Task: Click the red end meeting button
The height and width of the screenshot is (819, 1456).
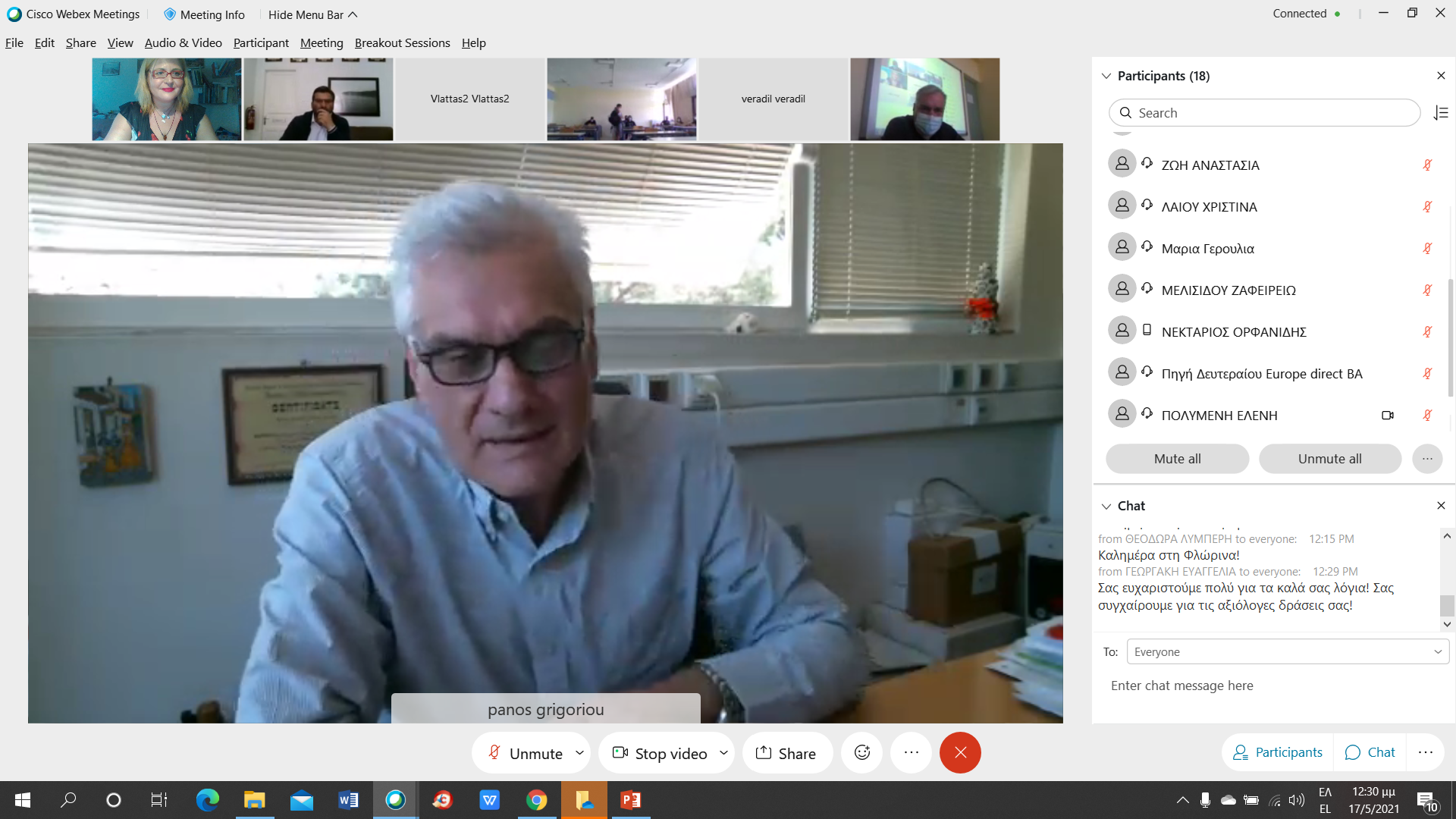Action: (x=960, y=753)
